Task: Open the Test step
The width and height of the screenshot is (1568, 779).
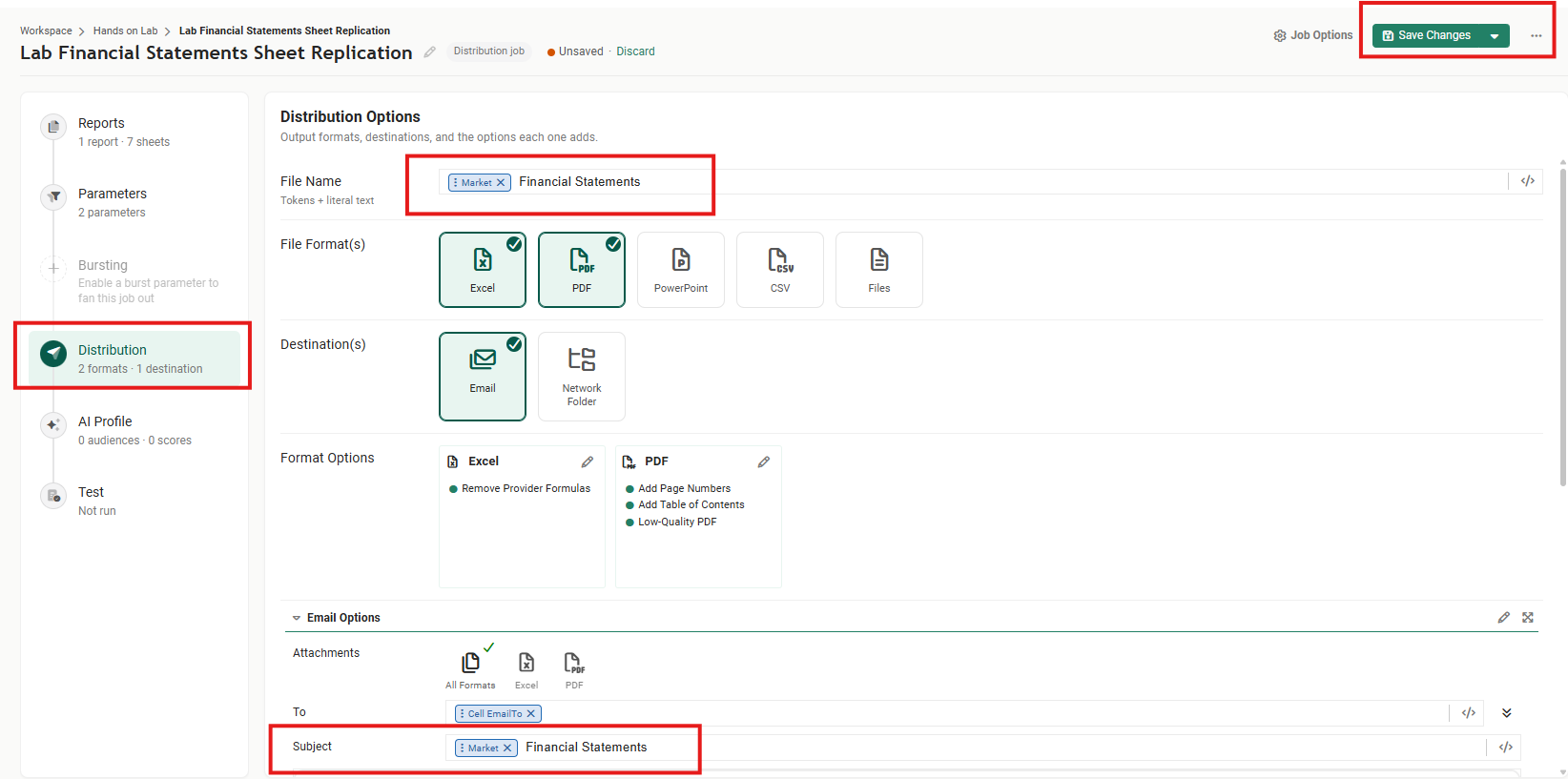Action: pyautogui.click(x=134, y=501)
